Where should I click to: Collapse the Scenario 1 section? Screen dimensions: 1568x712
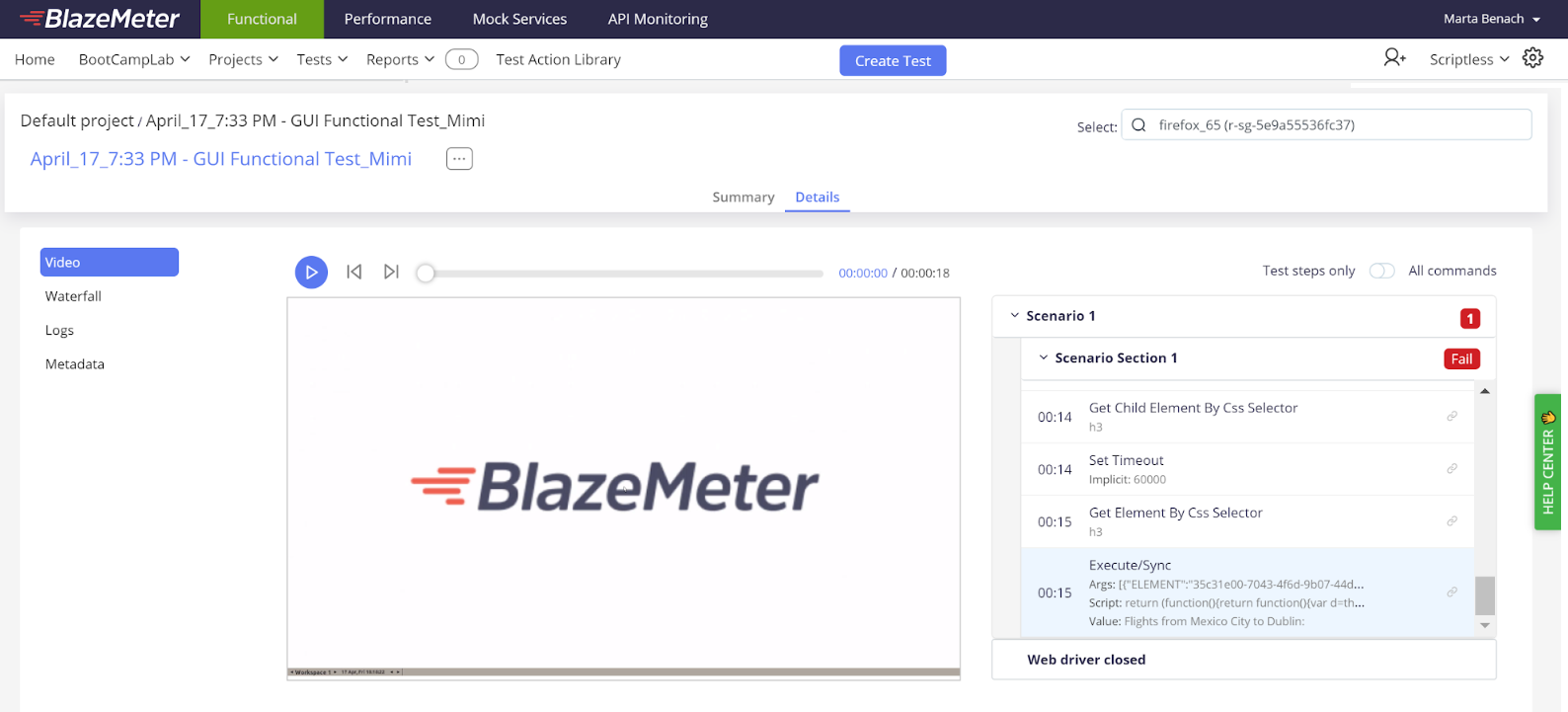[x=1014, y=316]
